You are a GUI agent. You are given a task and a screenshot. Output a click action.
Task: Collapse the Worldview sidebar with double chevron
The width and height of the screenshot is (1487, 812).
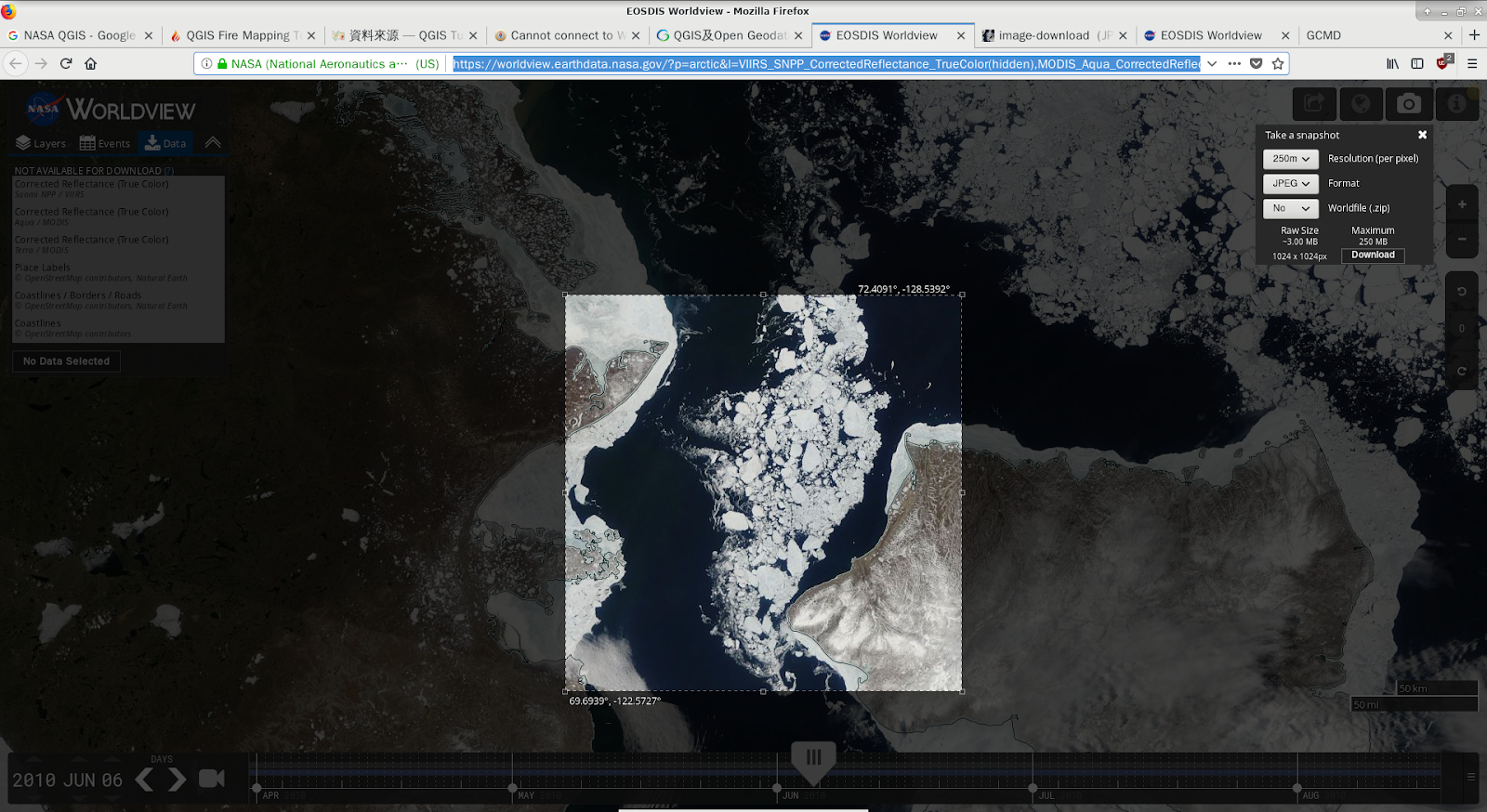click(213, 142)
